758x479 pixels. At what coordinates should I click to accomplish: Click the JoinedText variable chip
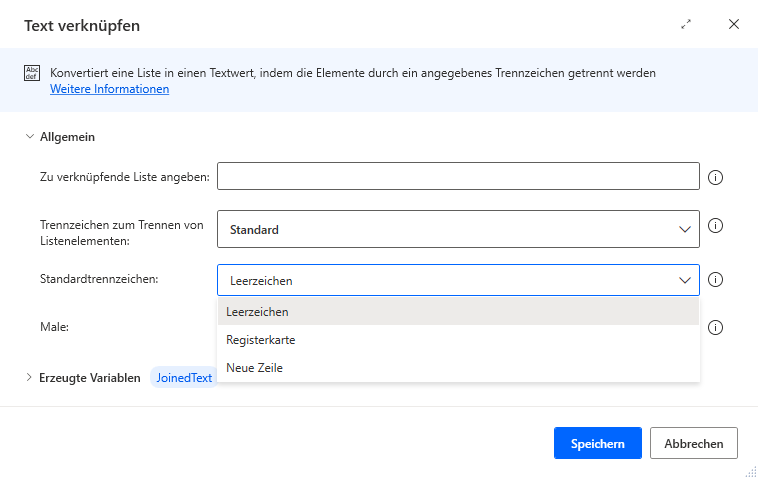(184, 377)
